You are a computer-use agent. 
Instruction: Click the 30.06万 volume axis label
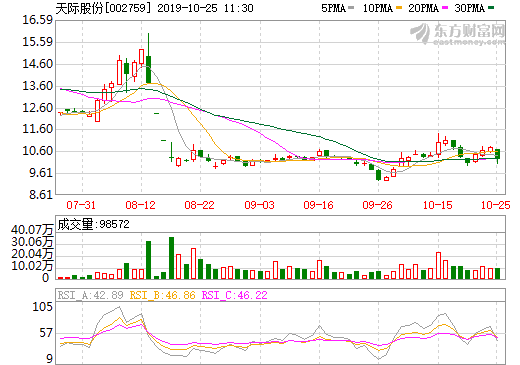pos(32,242)
